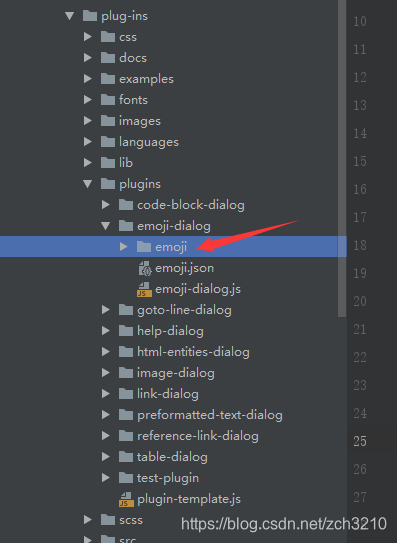Click the project tree vertical scrollbar thumb

(342, 158)
